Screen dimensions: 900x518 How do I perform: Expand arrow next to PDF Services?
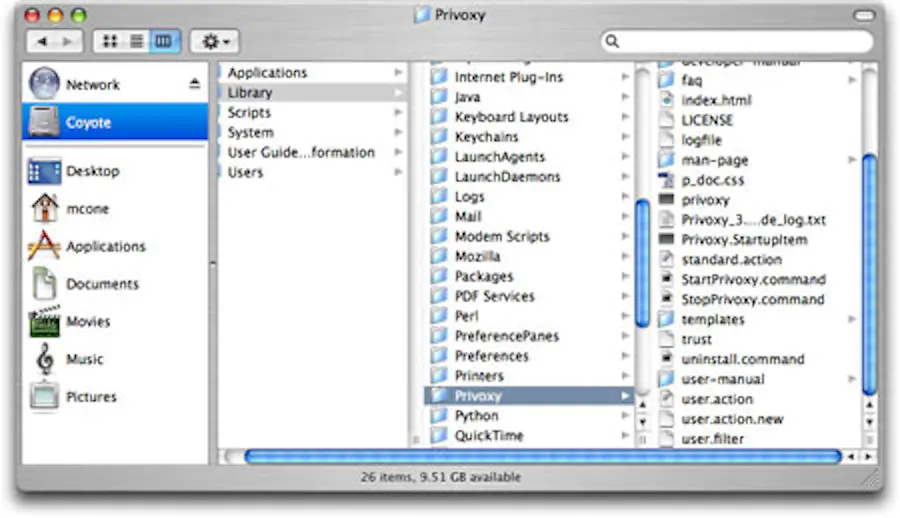click(625, 296)
